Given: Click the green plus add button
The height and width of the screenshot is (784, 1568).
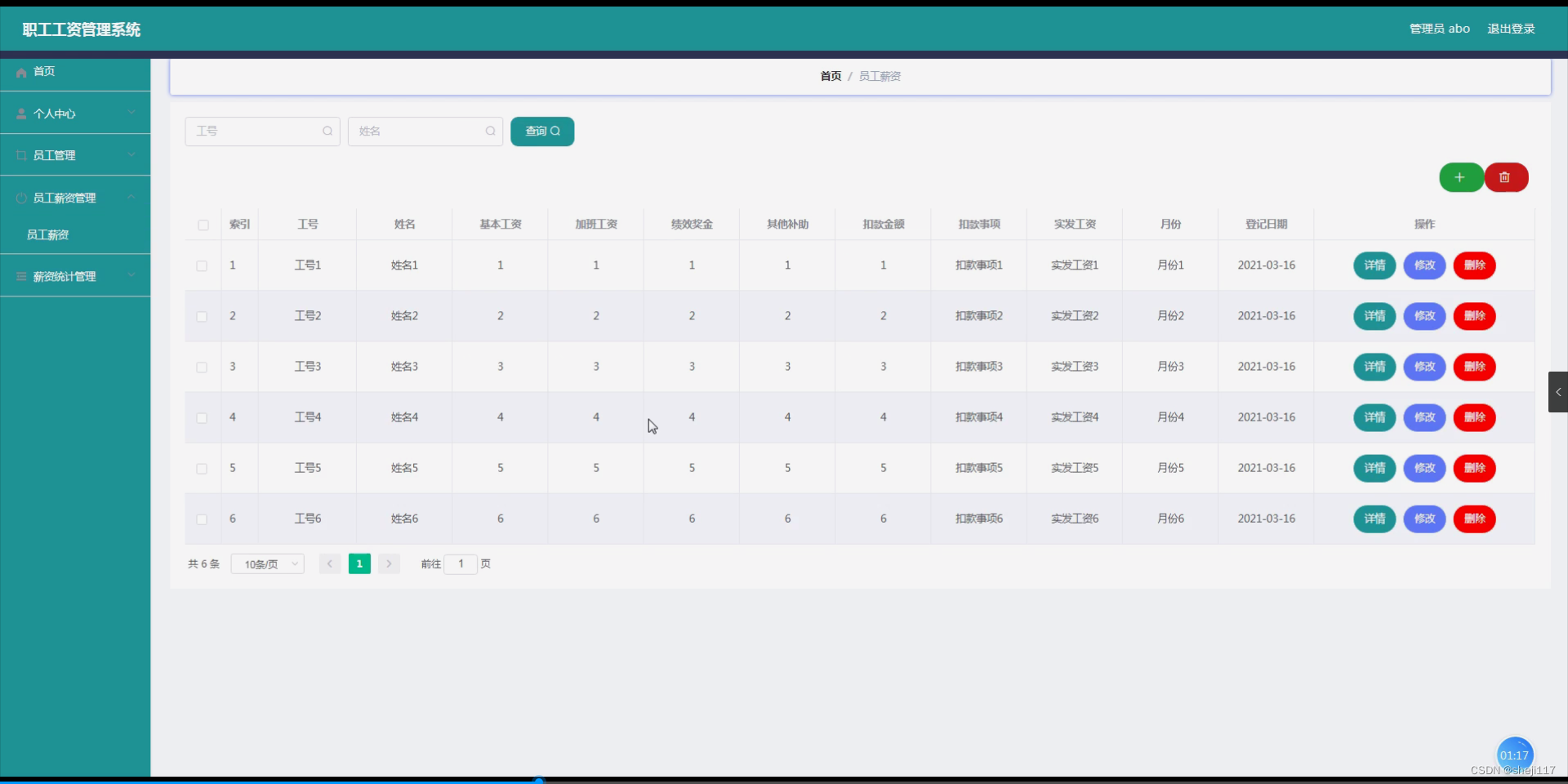Looking at the screenshot, I should [1461, 177].
